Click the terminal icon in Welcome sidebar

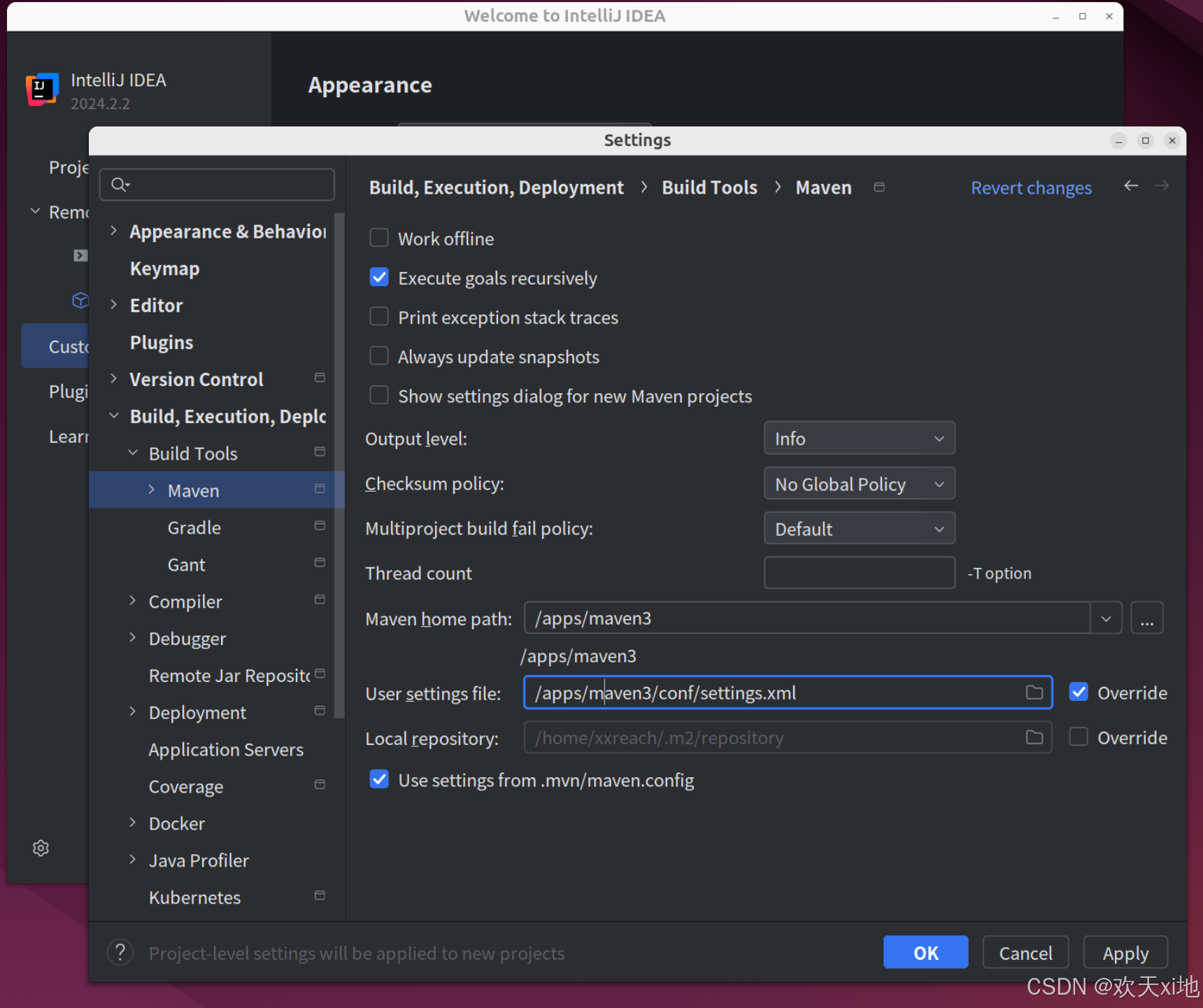[80, 255]
